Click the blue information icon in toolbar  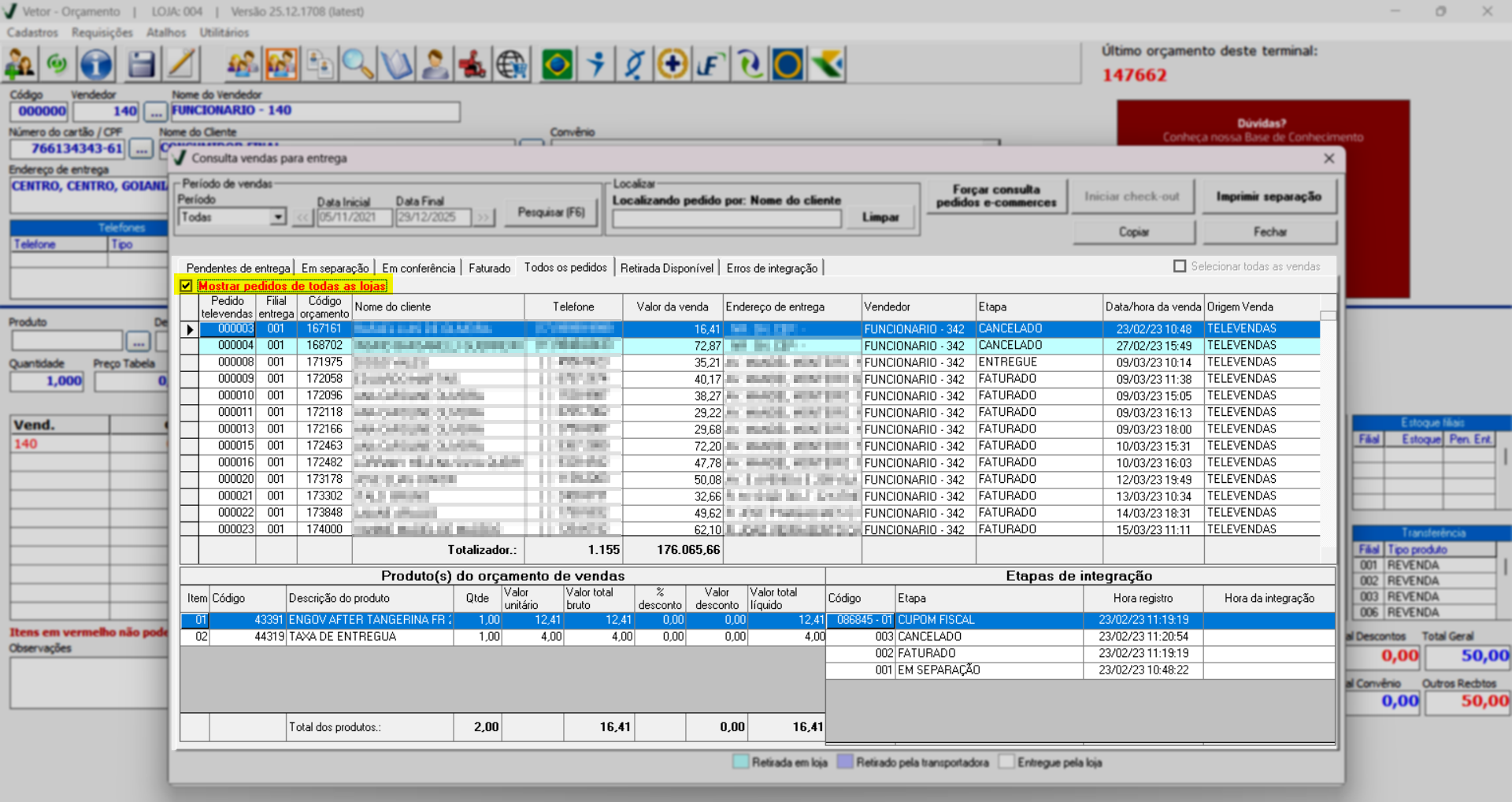pyautogui.click(x=96, y=65)
